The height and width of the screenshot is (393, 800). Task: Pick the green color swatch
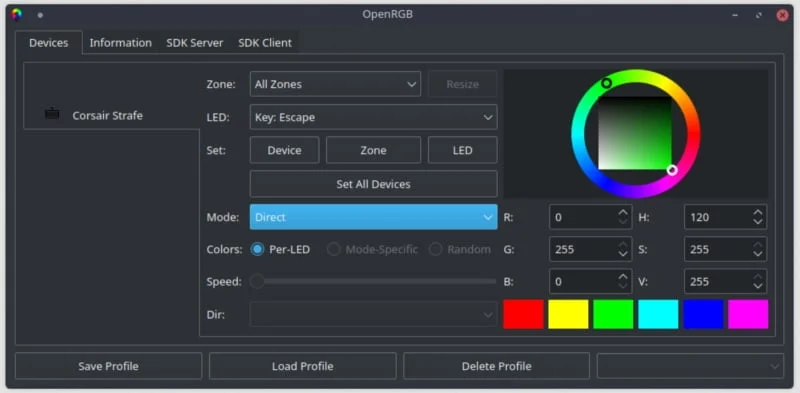tap(613, 314)
